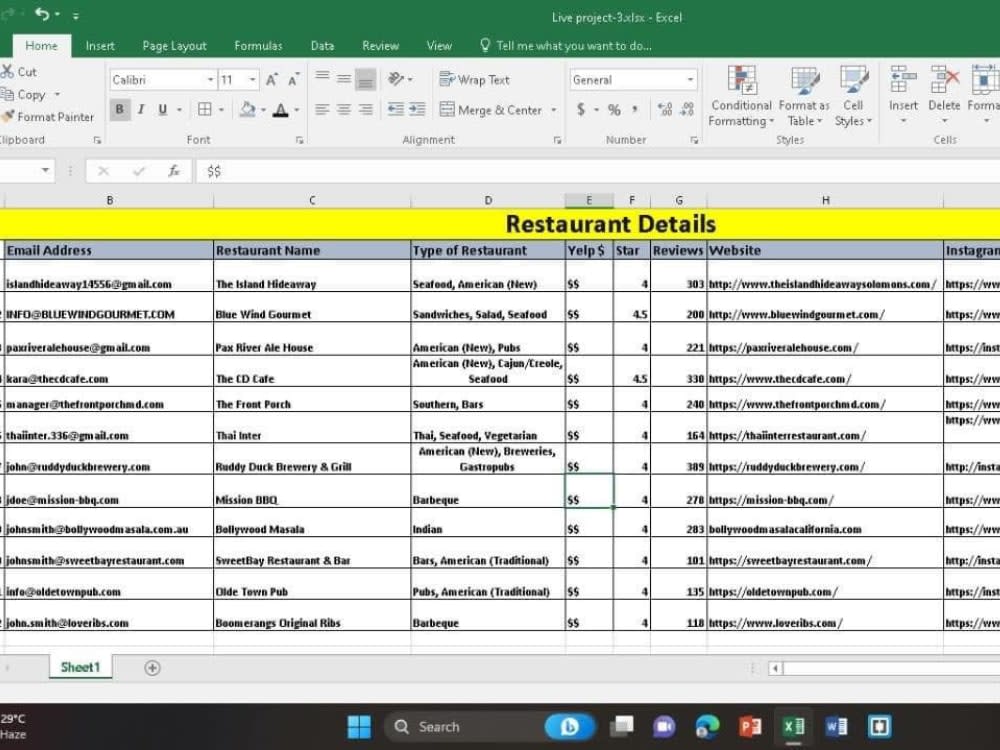Increase font size with larger A icon
Screen dimensions: 1000x750
tap(272, 80)
